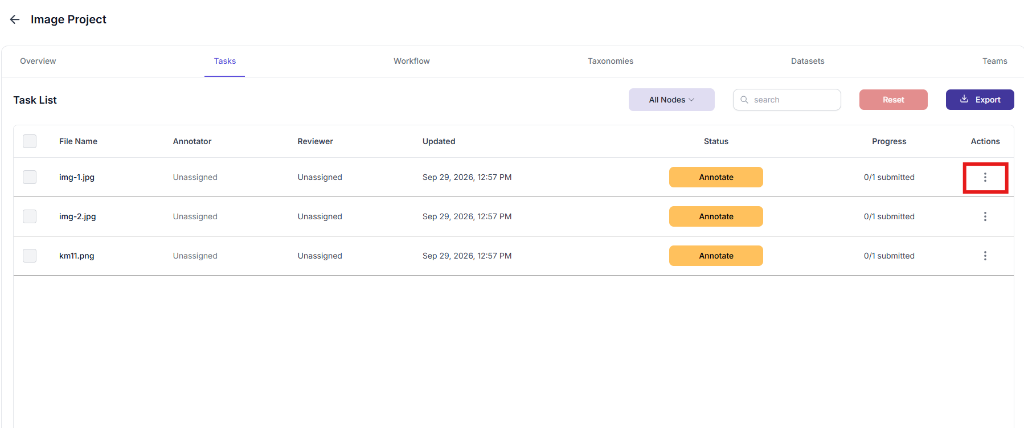Click the km11.png file name
This screenshot has width=1024, height=428.
(x=76, y=256)
